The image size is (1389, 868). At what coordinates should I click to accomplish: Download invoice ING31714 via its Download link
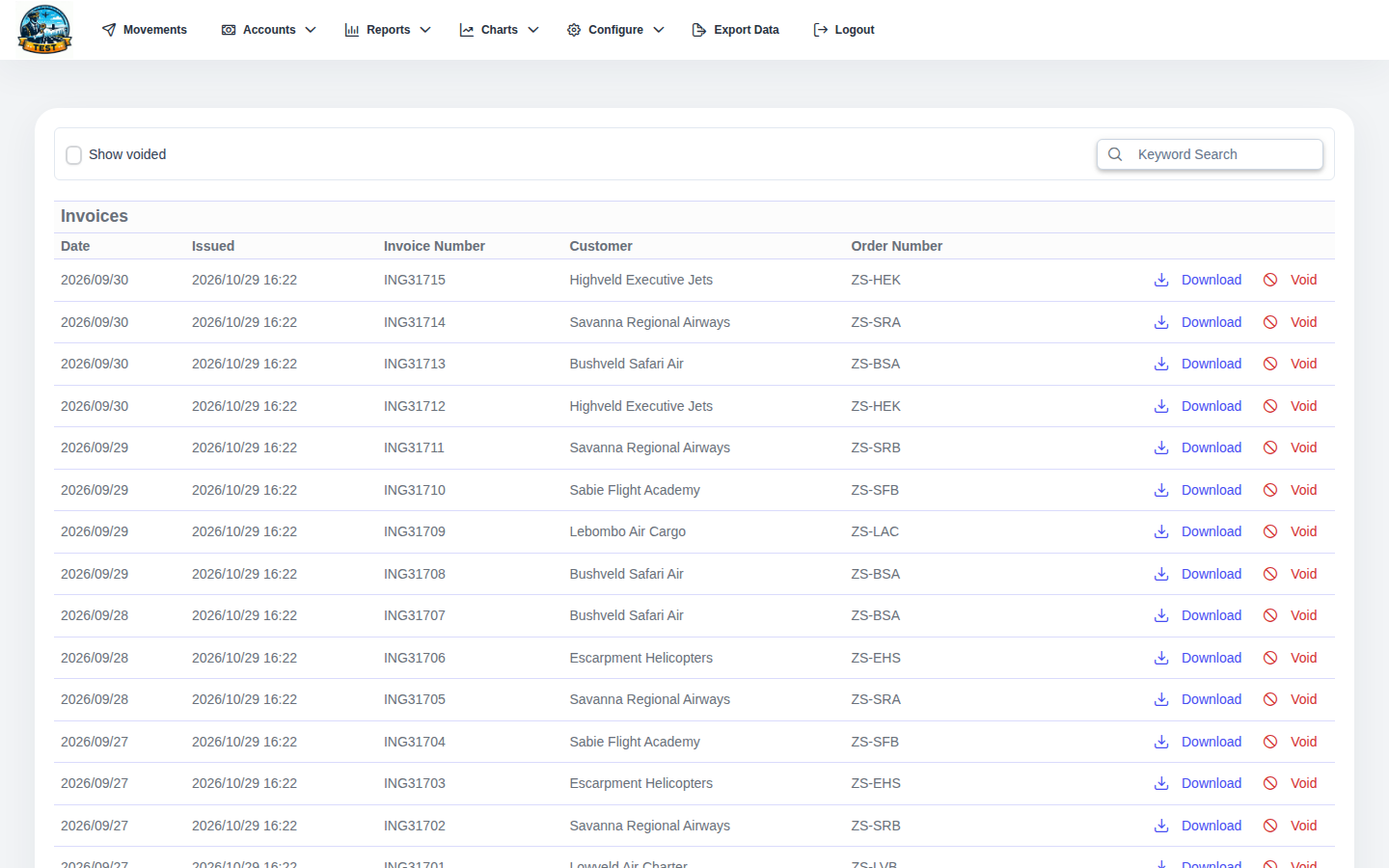click(x=1212, y=322)
